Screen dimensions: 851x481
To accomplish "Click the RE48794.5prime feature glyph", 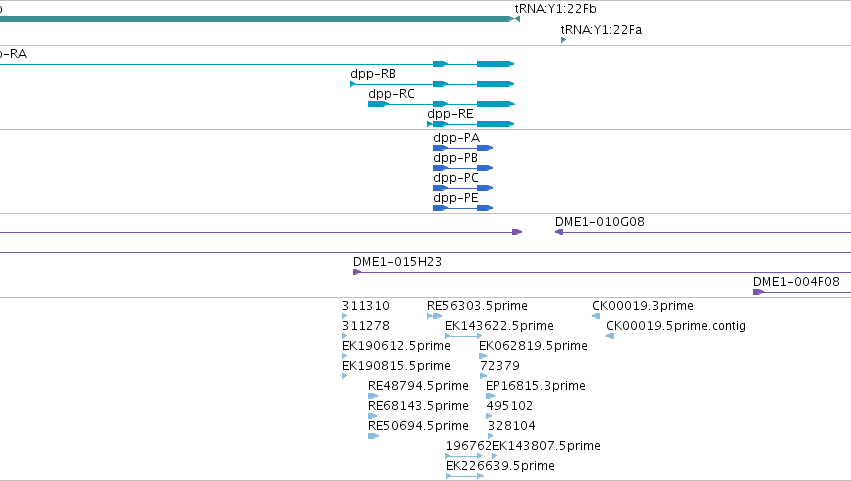I will 373,396.
